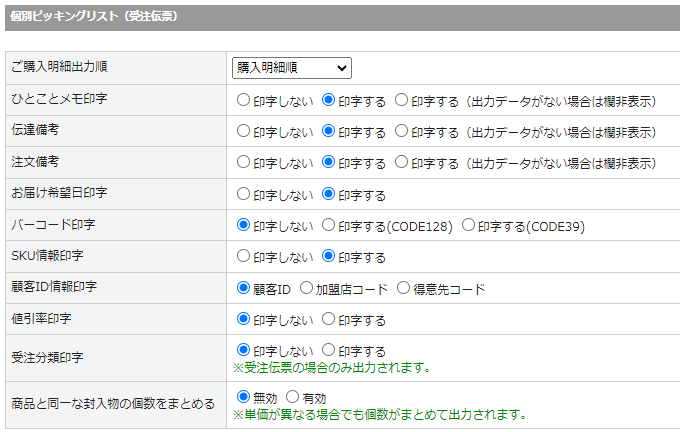Viewport: 680px width, 432px height.
Task: Disable お届け希望日印字 with 印字しない
Action: point(243,194)
